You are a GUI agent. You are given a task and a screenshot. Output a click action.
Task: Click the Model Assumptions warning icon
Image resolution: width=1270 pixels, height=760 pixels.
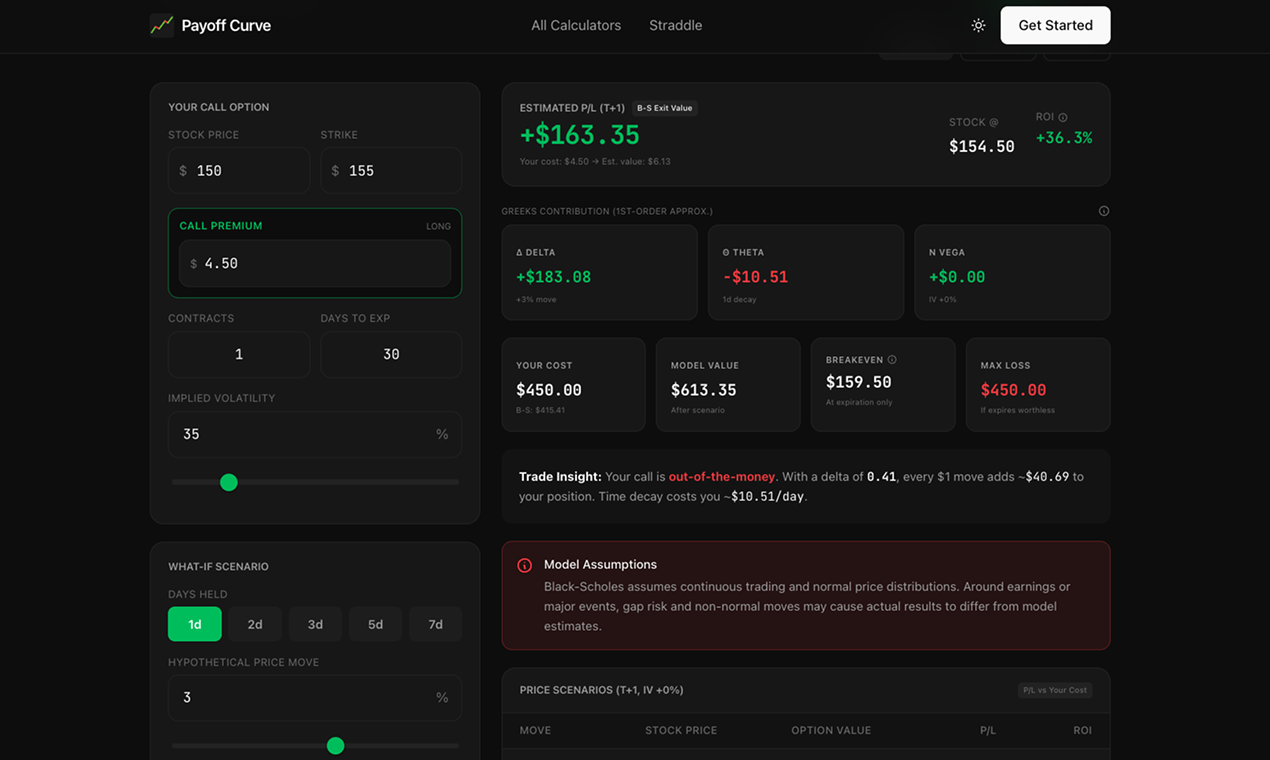click(524, 564)
